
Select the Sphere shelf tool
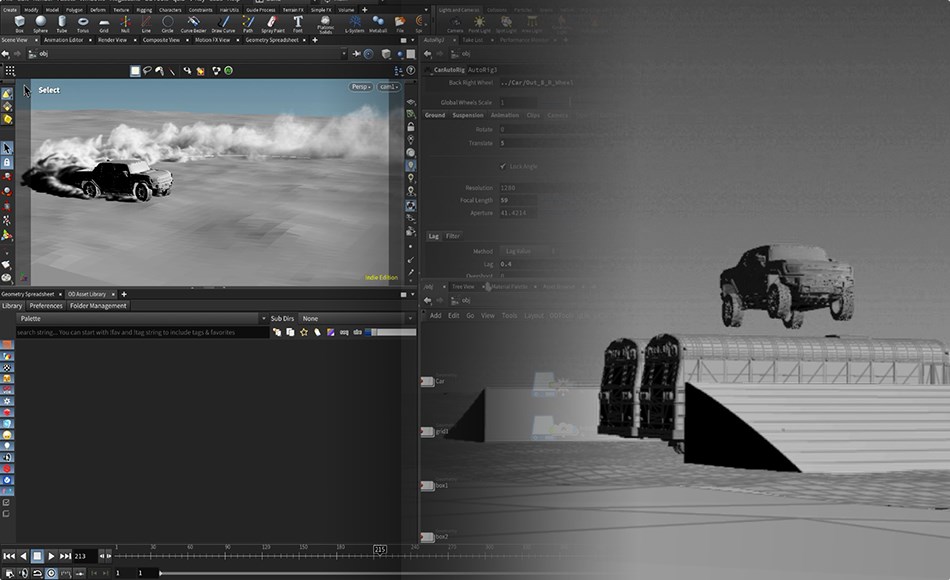click(40, 22)
